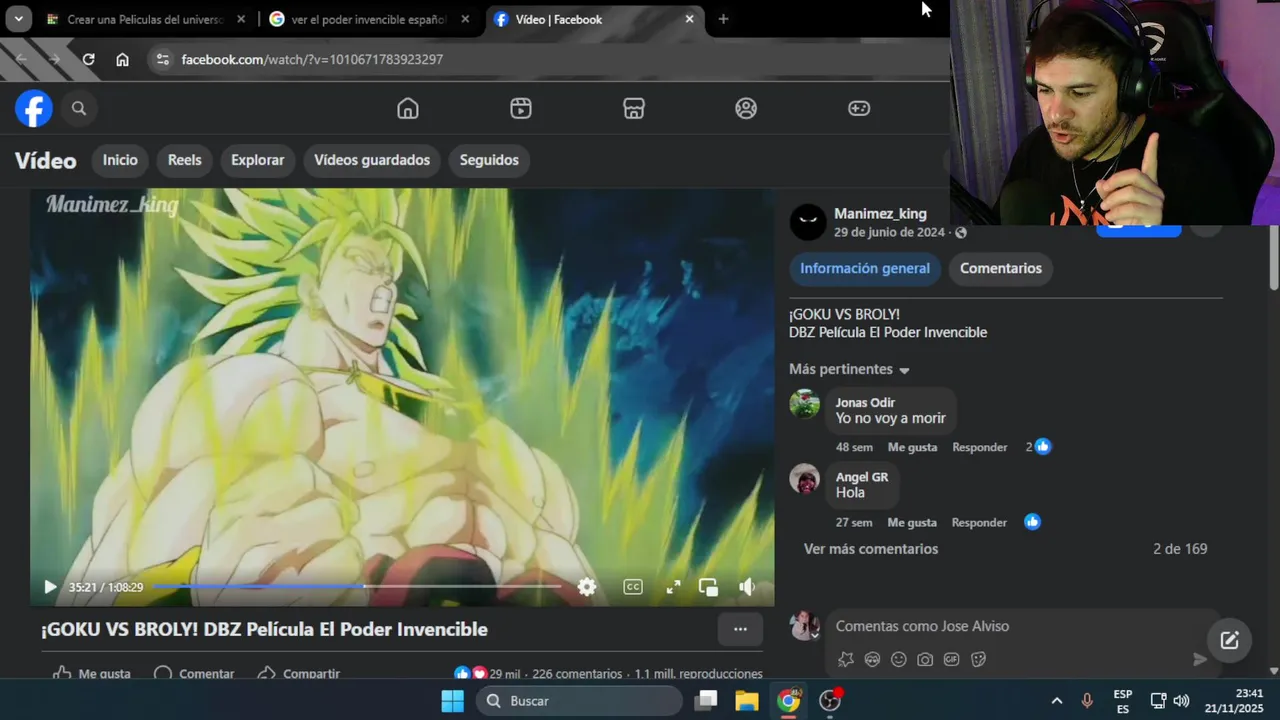Seek on the video progress bar

(356, 586)
